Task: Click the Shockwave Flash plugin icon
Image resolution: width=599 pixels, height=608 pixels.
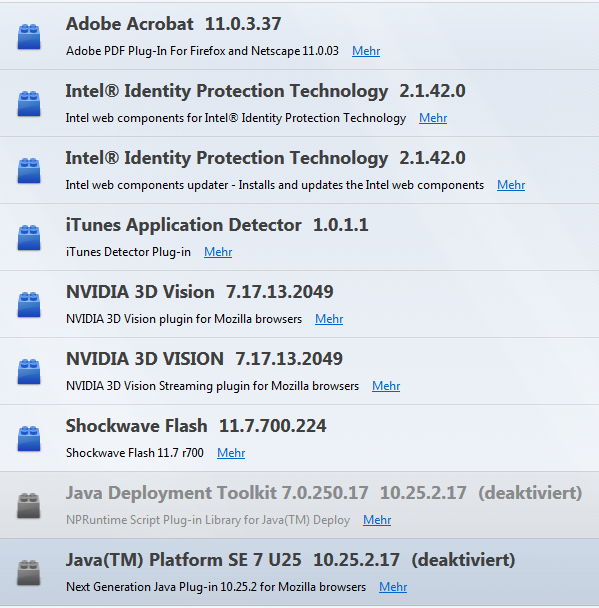Action: point(29,439)
